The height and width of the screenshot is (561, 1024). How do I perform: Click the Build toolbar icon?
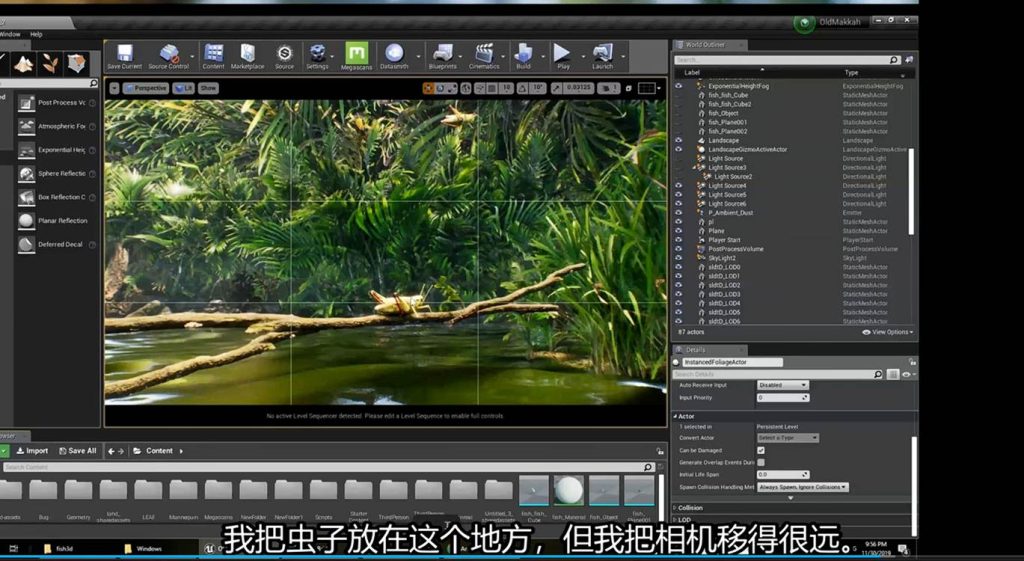[523, 54]
